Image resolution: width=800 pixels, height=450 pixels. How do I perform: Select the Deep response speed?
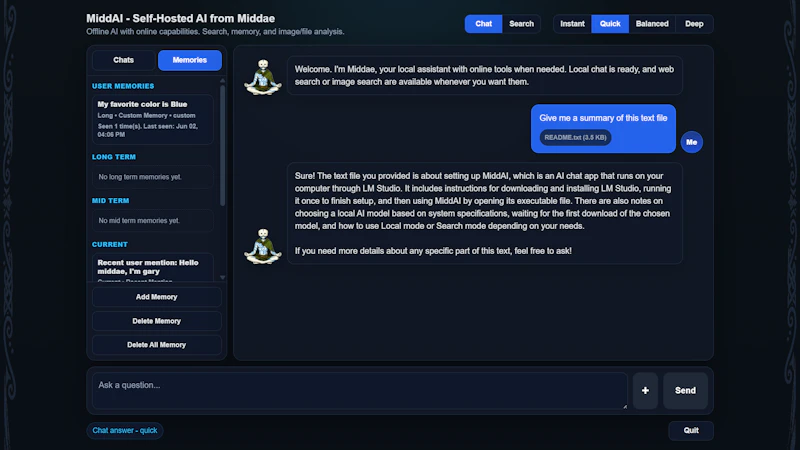(x=694, y=24)
